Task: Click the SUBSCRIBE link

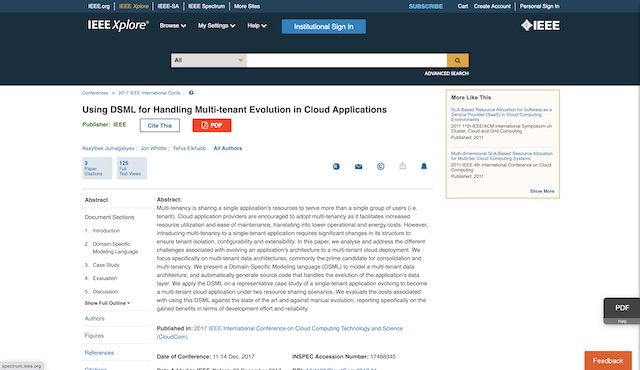Action: click(x=426, y=6)
